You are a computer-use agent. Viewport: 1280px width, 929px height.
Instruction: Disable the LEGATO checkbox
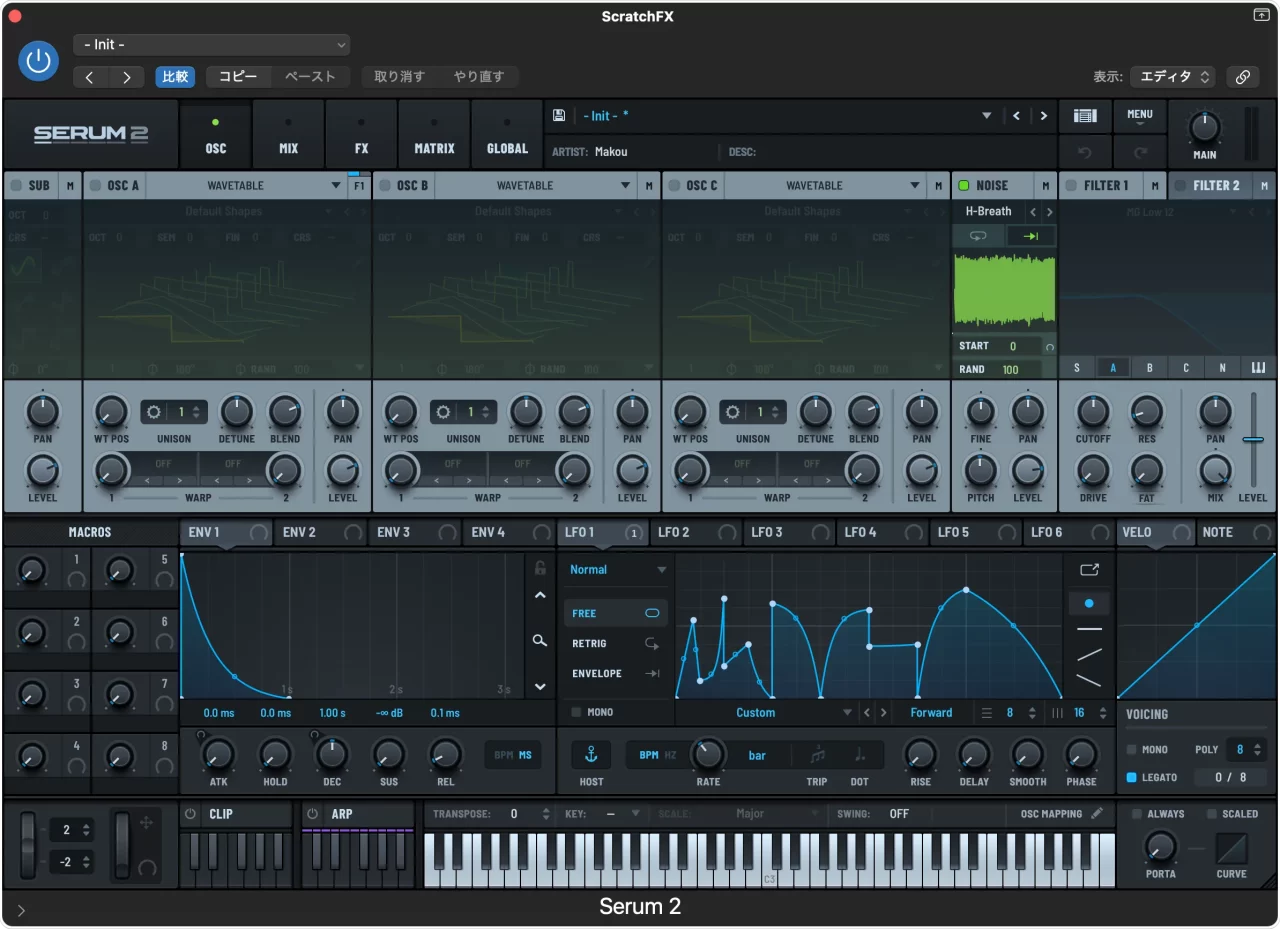tap(1131, 777)
